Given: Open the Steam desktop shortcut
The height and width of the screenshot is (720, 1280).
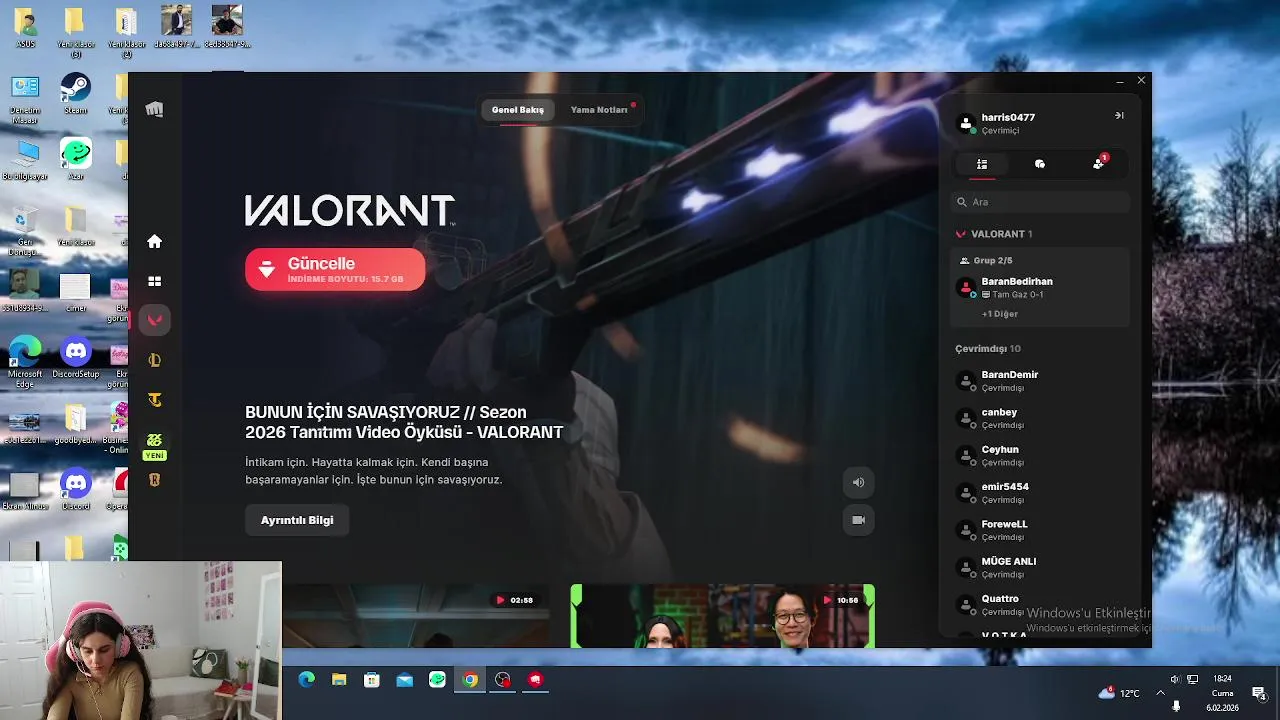Looking at the screenshot, I should click(75, 93).
